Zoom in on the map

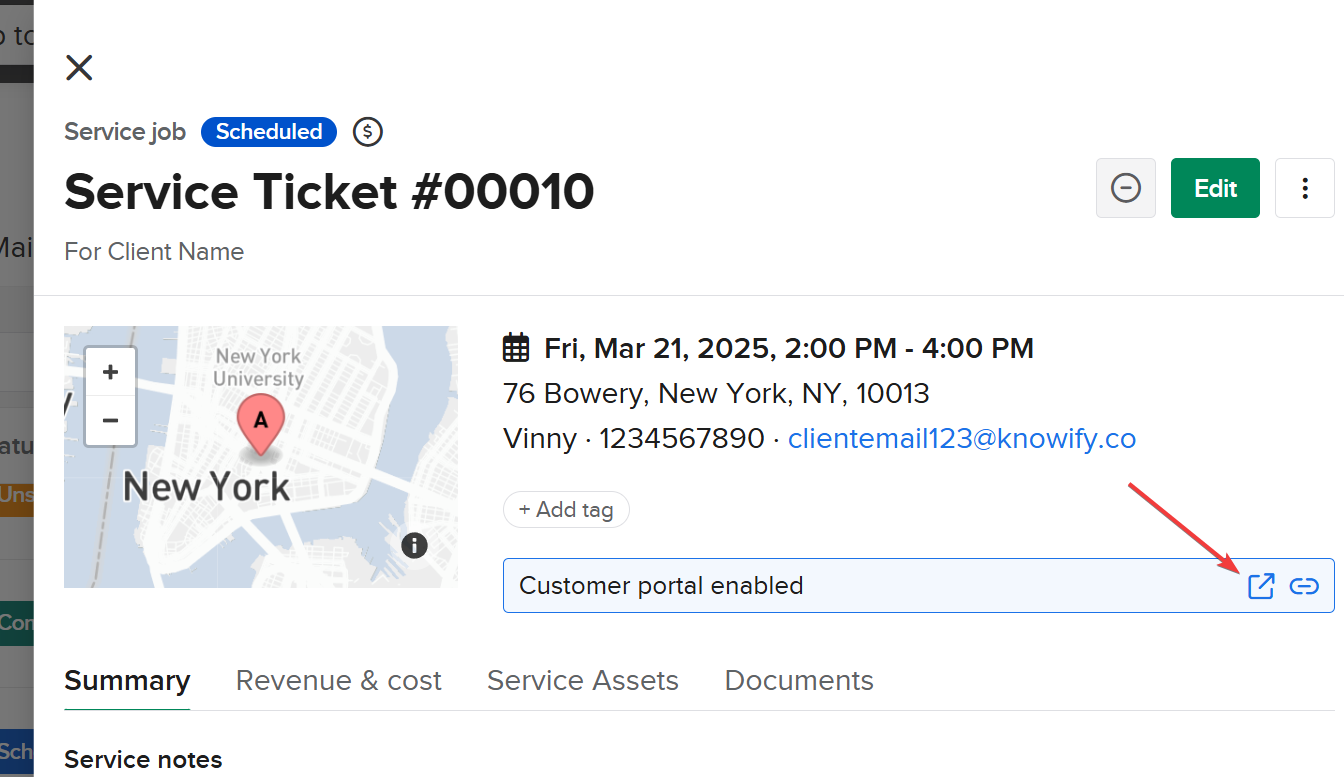click(111, 372)
